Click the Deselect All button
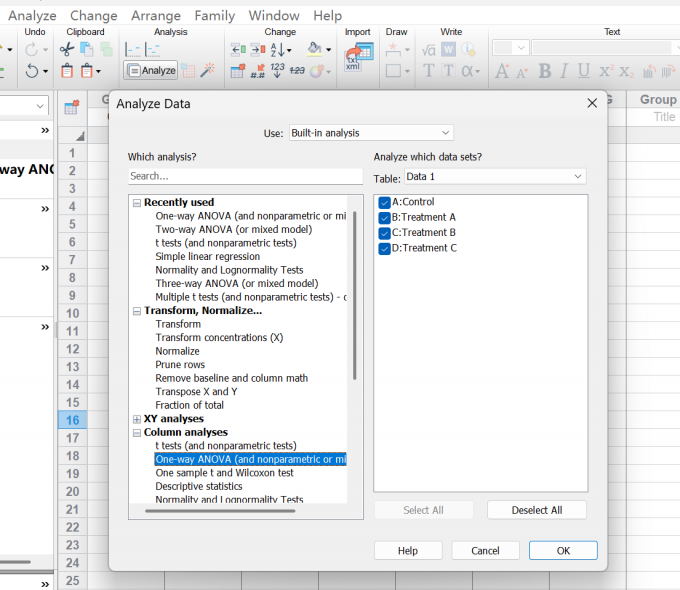Image resolution: width=680 pixels, height=590 pixels. [537, 510]
